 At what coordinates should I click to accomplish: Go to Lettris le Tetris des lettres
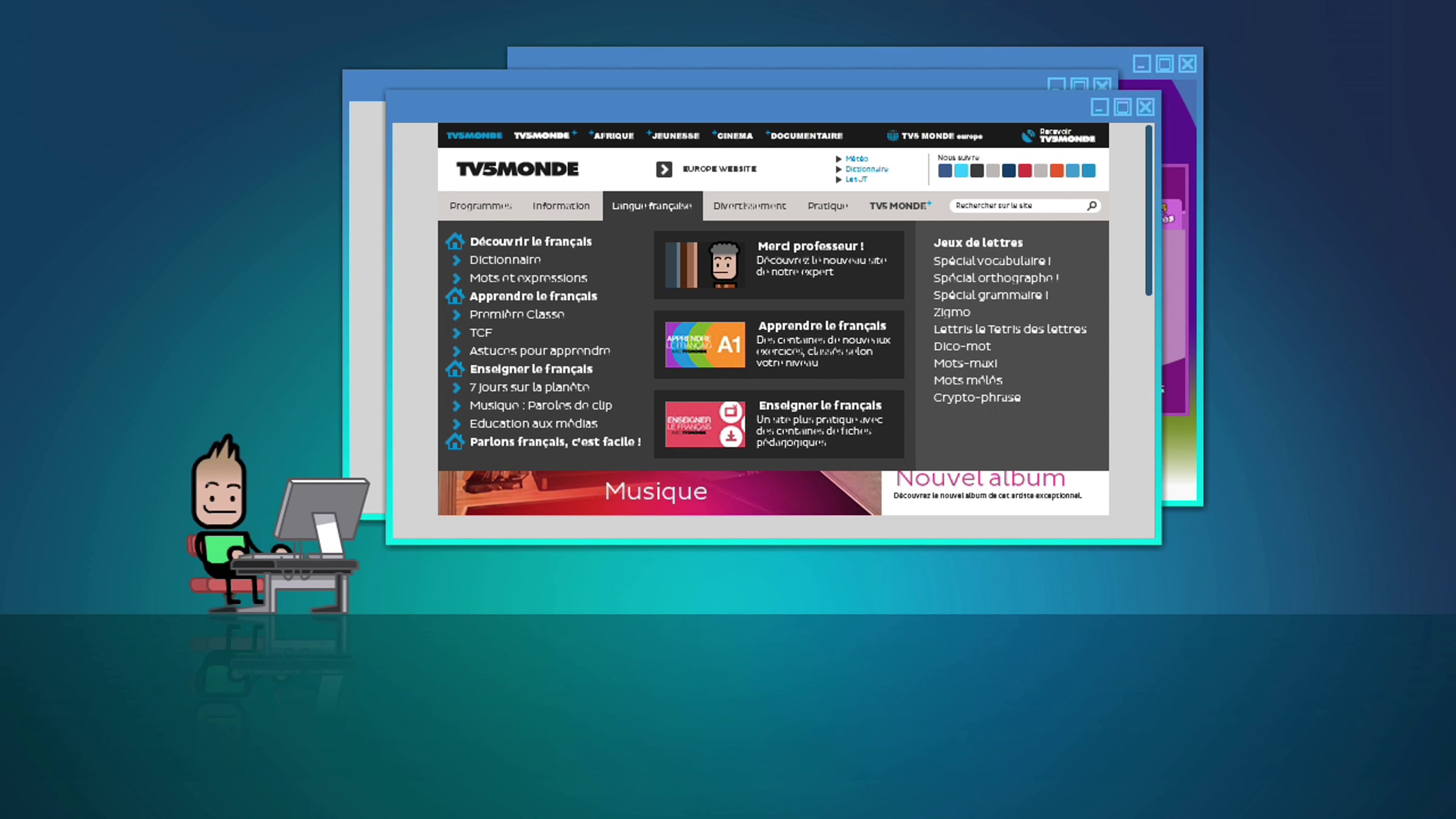tap(1009, 329)
